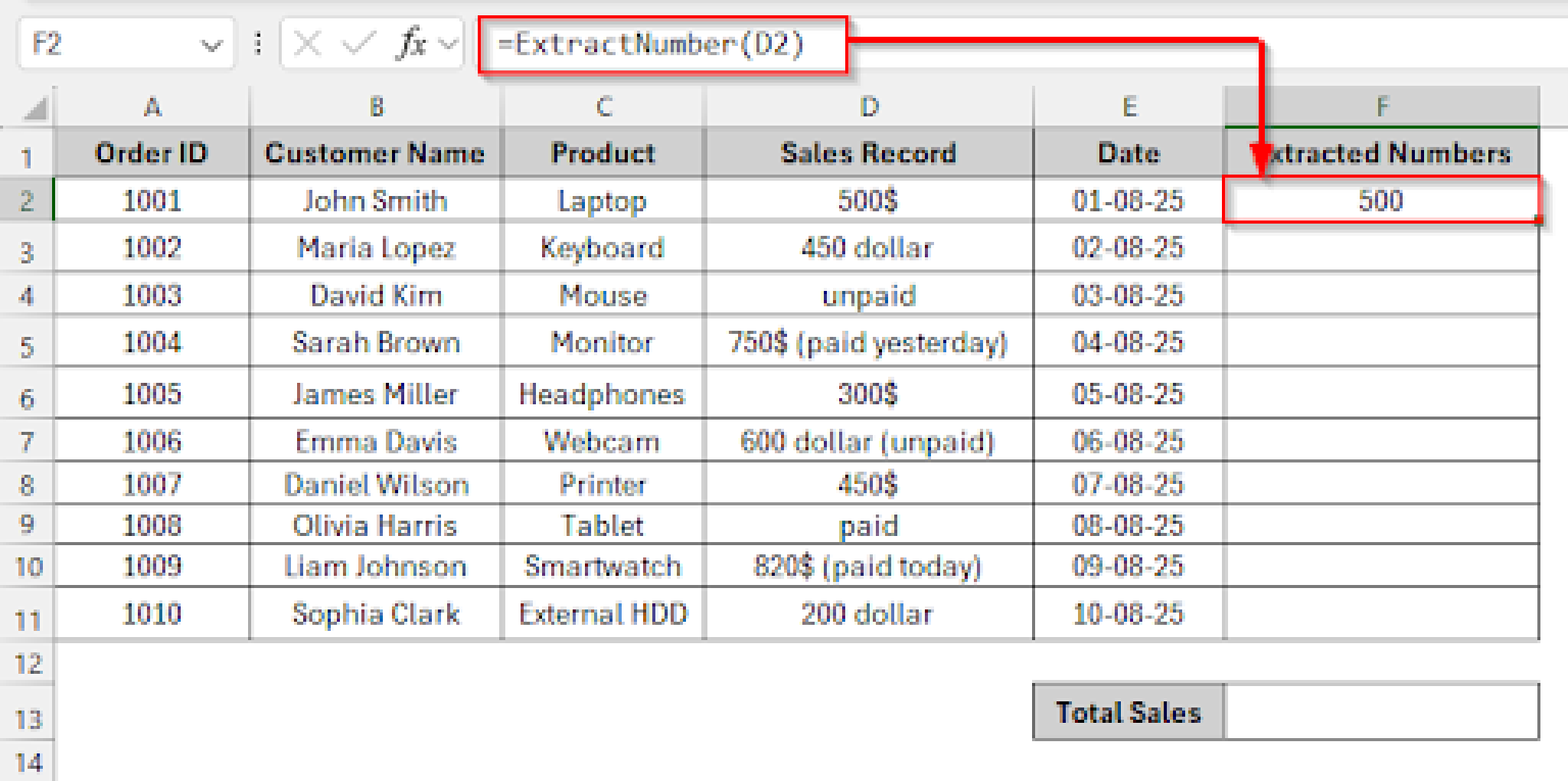Select the cell containing John Smith
1568x781 pixels.
tap(375, 201)
